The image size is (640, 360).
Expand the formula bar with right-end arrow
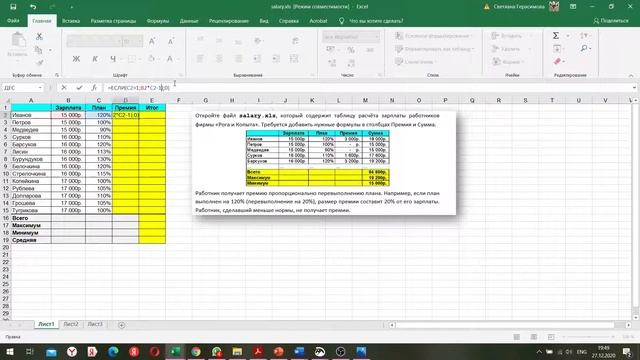click(634, 88)
